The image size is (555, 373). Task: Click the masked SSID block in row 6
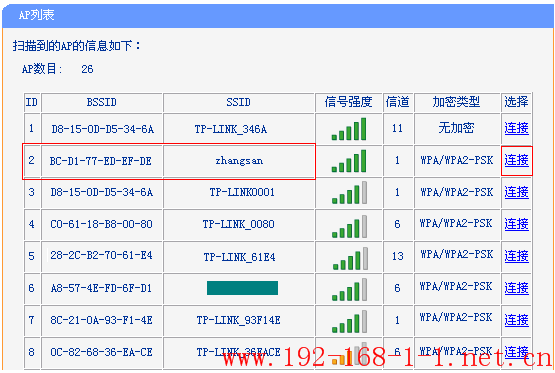click(242, 288)
